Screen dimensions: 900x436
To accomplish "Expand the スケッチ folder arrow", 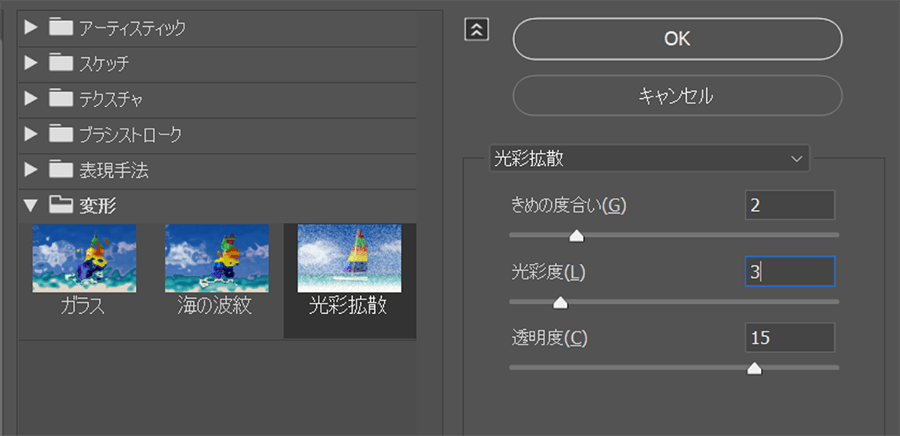I will [31, 63].
